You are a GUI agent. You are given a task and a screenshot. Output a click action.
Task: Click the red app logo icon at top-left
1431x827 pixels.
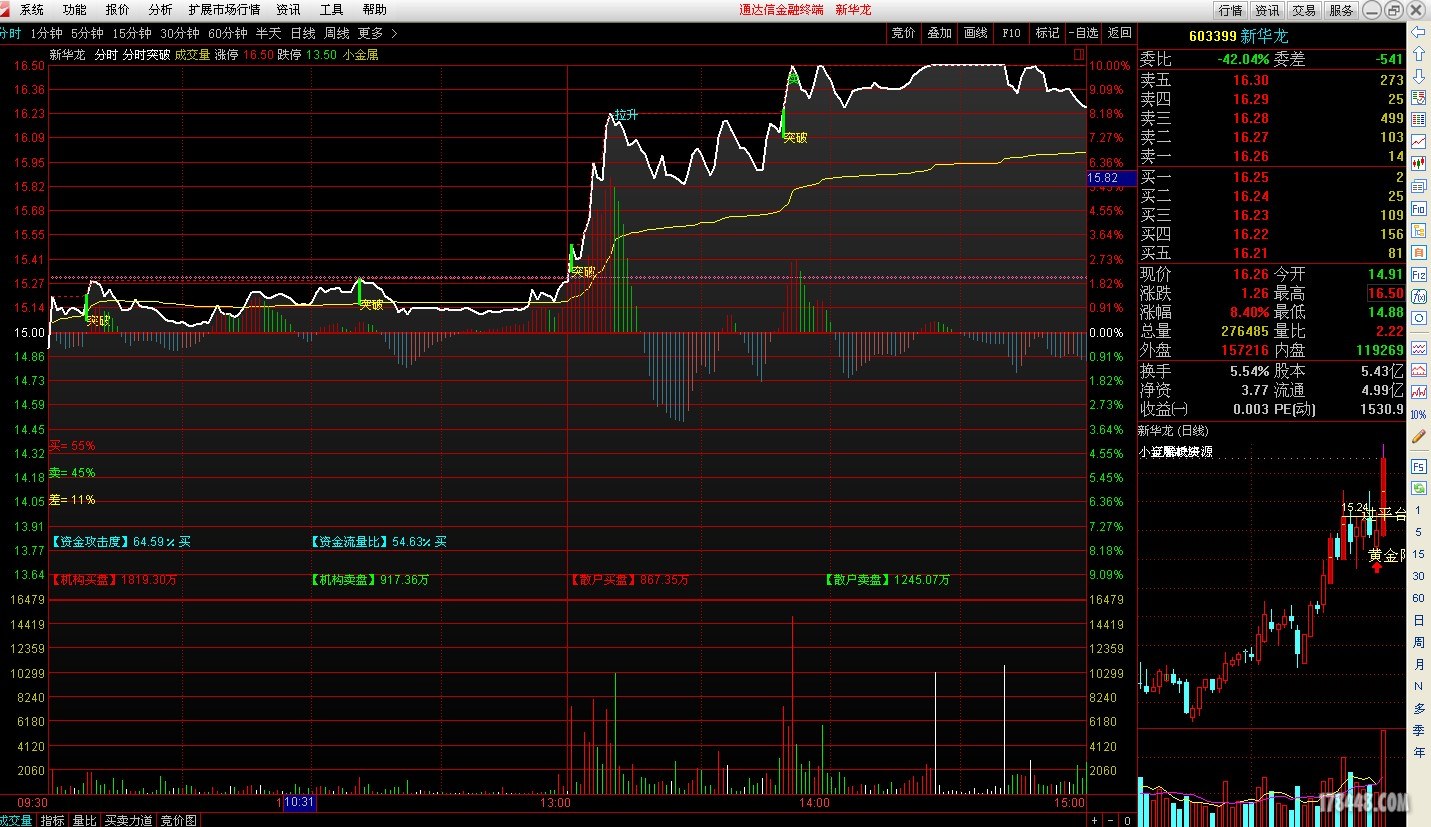tap(5, 9)
